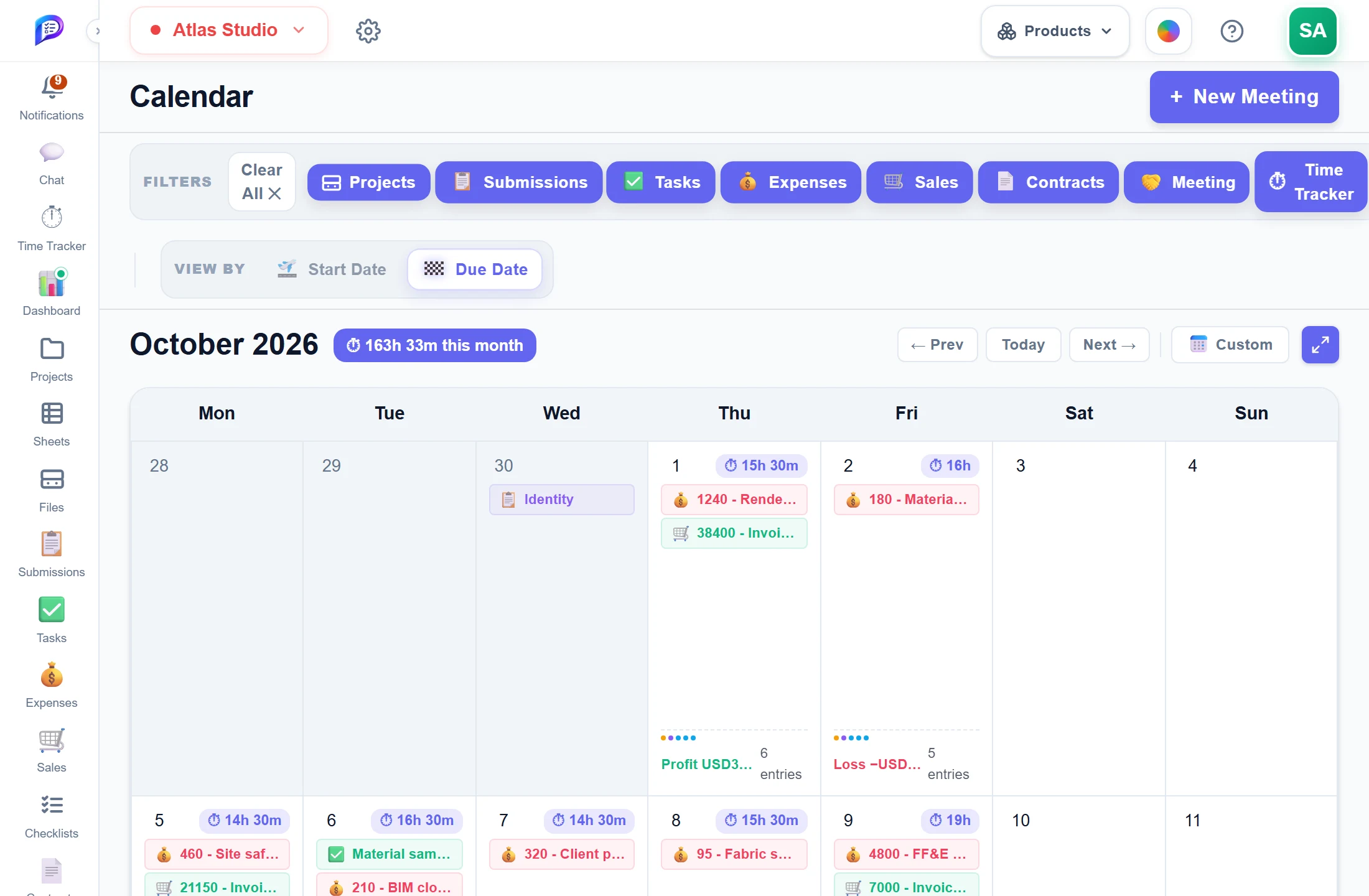Viewport: 1369px width, 896px height.
Task: Open the Identity submission on the 30th
Action: coord(561,500)
